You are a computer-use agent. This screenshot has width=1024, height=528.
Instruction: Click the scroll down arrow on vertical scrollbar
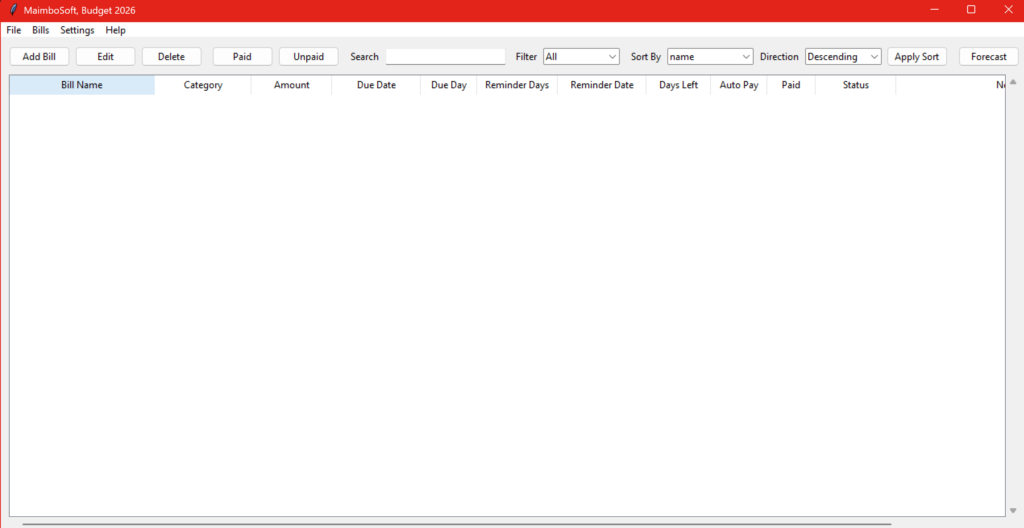[x=1013, y=511]
